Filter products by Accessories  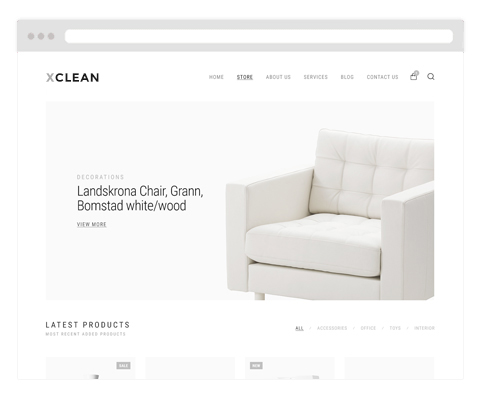(x=332, y=328)
